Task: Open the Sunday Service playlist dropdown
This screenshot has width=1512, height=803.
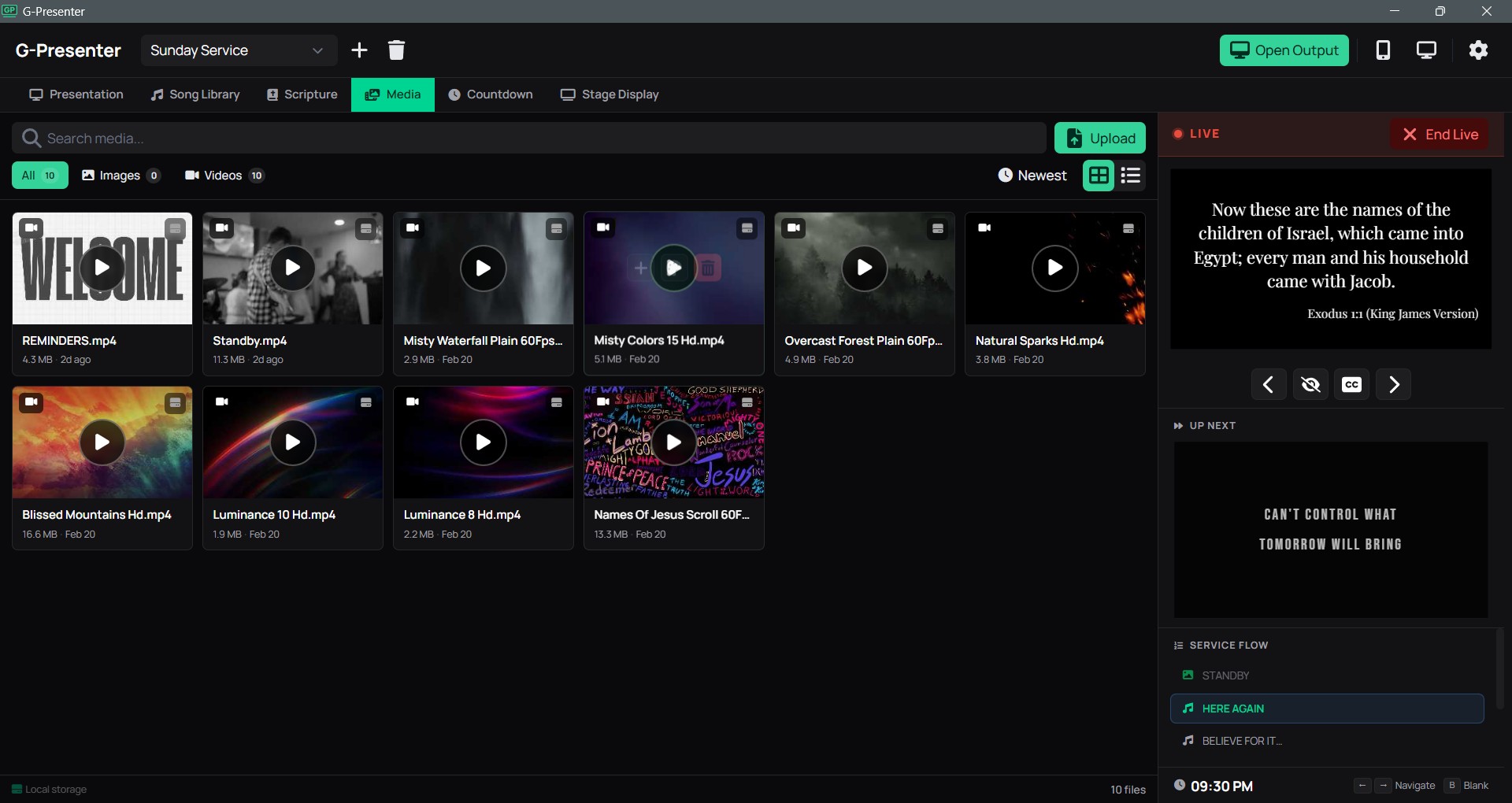Action: point(238,50)
